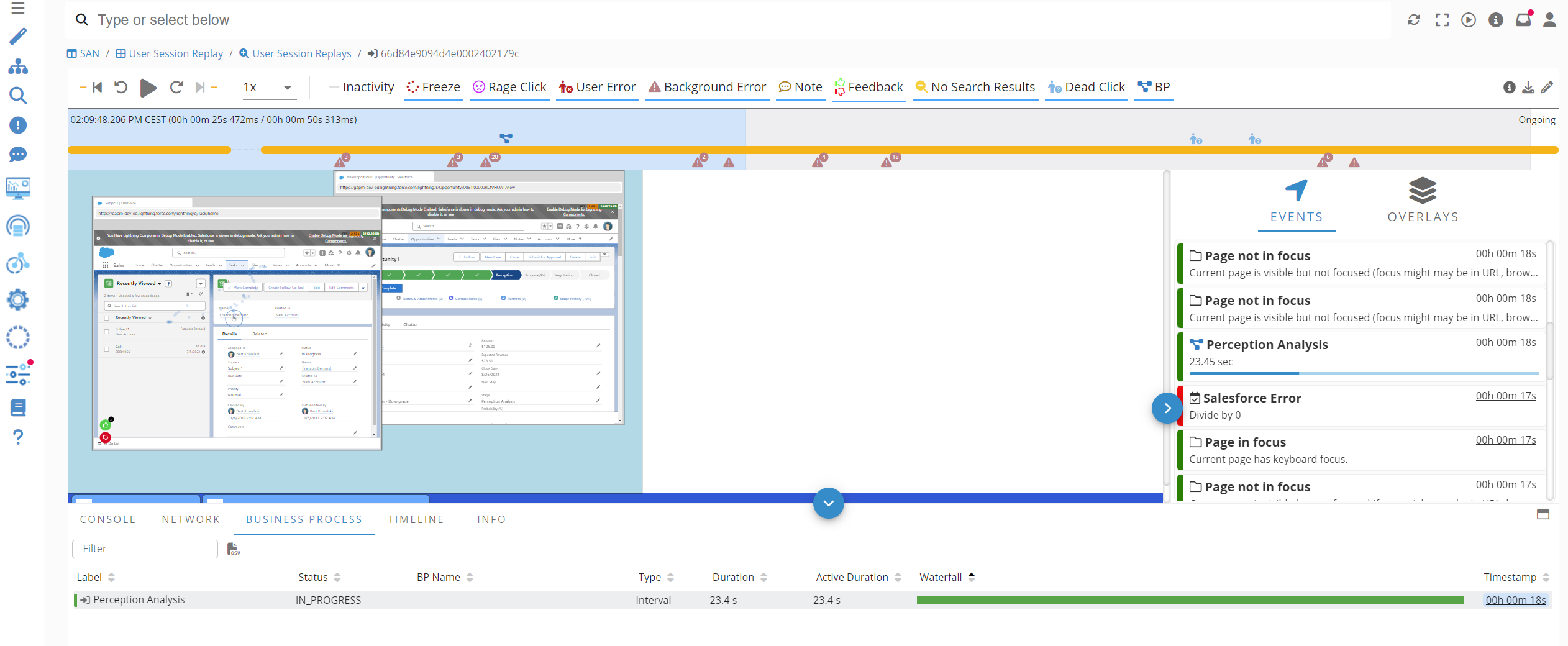Toggle the Freeze event filter
The height and width of the screenshot is (646, 1568).
pos(434,88)
